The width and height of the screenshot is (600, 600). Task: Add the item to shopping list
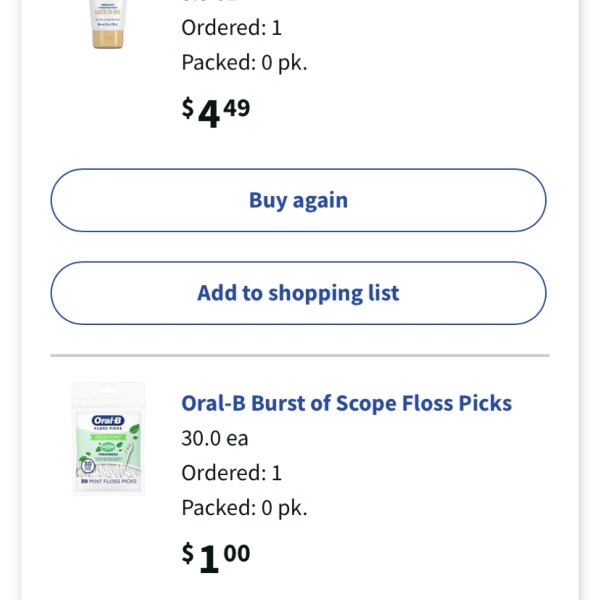click(298, 293)
